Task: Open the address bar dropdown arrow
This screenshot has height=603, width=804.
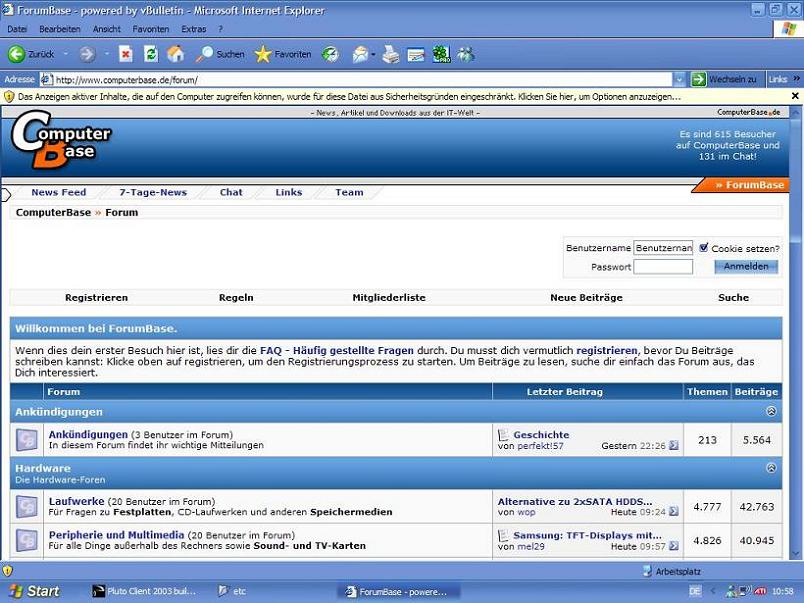Action: point(679,79)
